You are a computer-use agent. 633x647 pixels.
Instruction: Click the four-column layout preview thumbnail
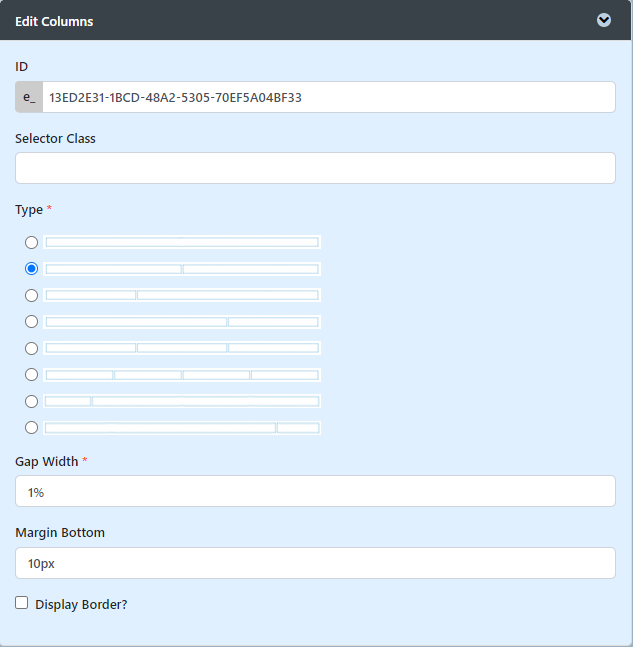point(182,375)
